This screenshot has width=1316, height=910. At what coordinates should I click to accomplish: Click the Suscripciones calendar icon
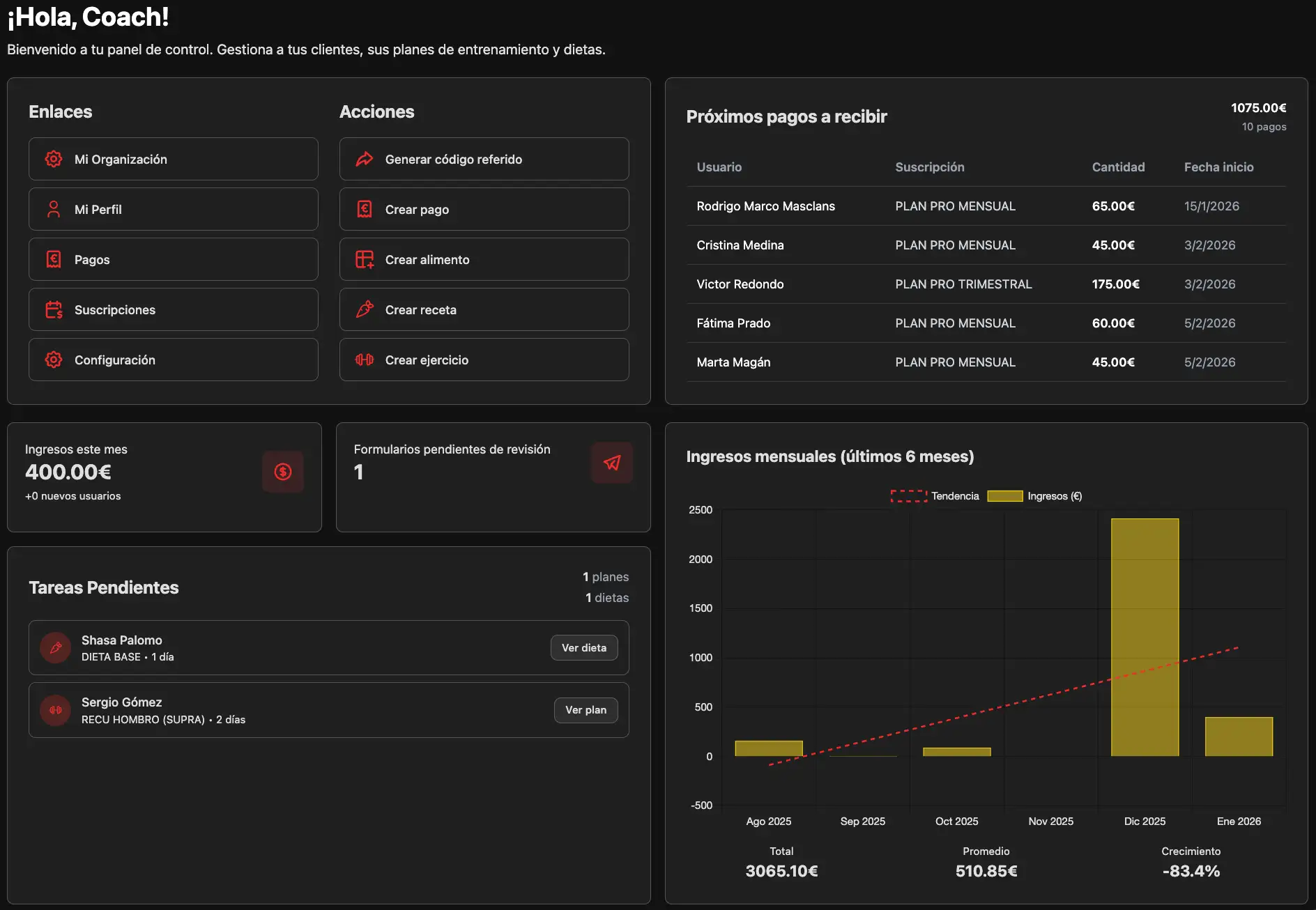[x=54, y=309]
